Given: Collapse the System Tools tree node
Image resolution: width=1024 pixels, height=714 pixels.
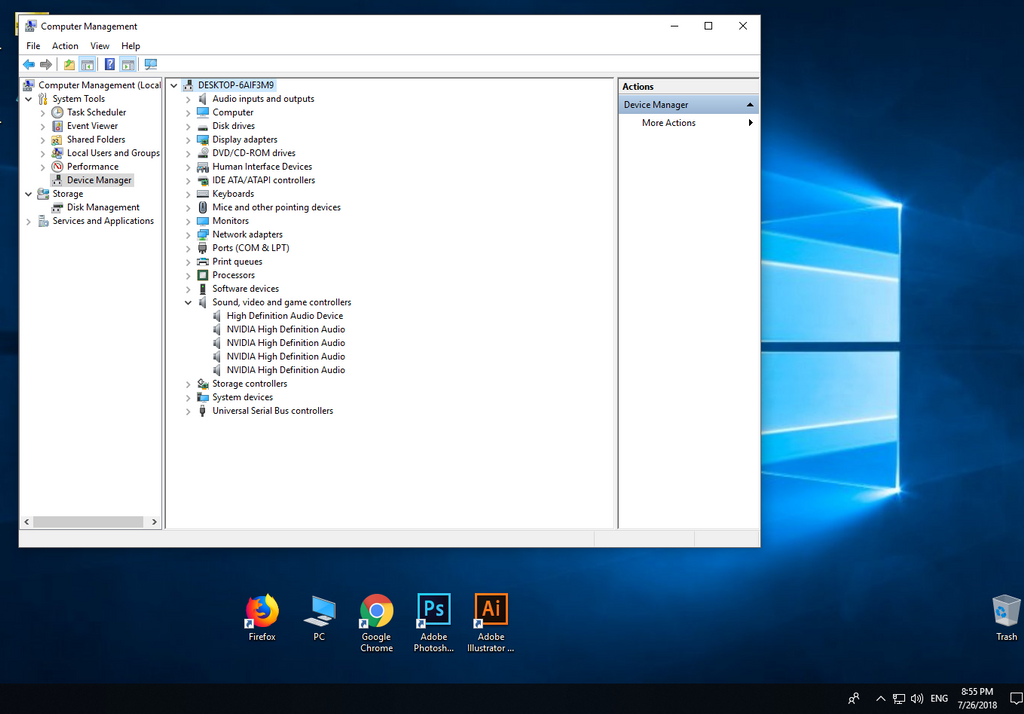Looking at the screenshot, I should tap(29, 99).
